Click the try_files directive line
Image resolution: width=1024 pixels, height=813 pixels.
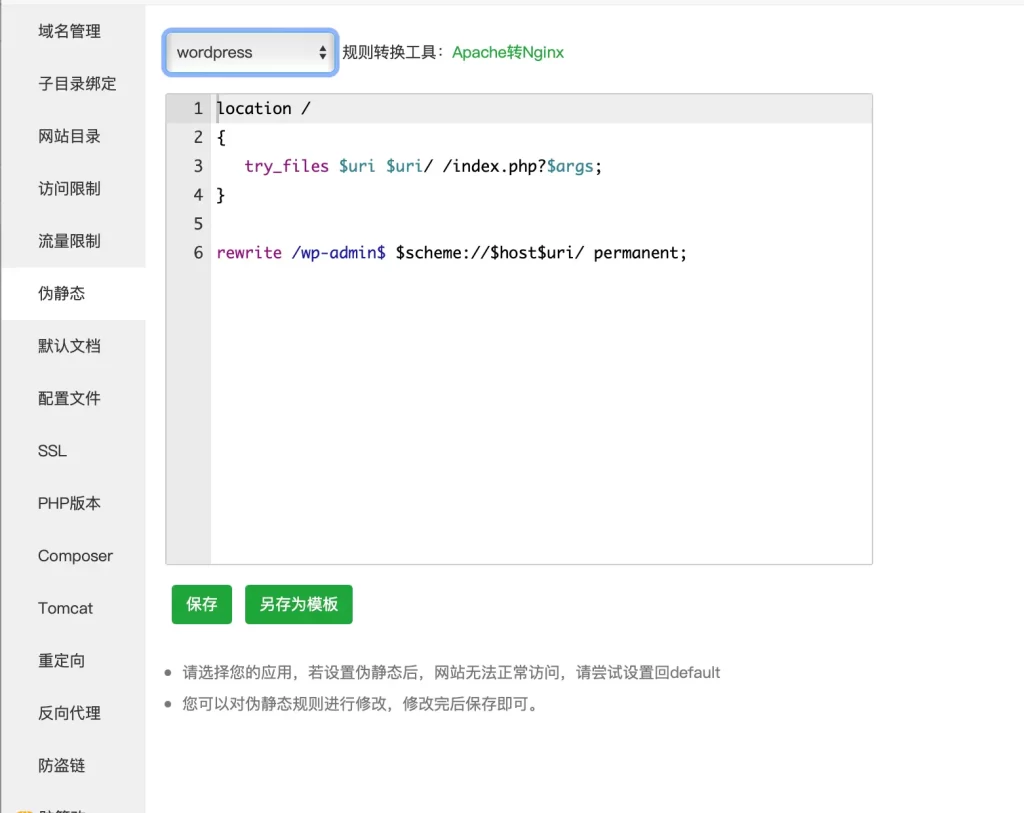(x=423, y=167)
